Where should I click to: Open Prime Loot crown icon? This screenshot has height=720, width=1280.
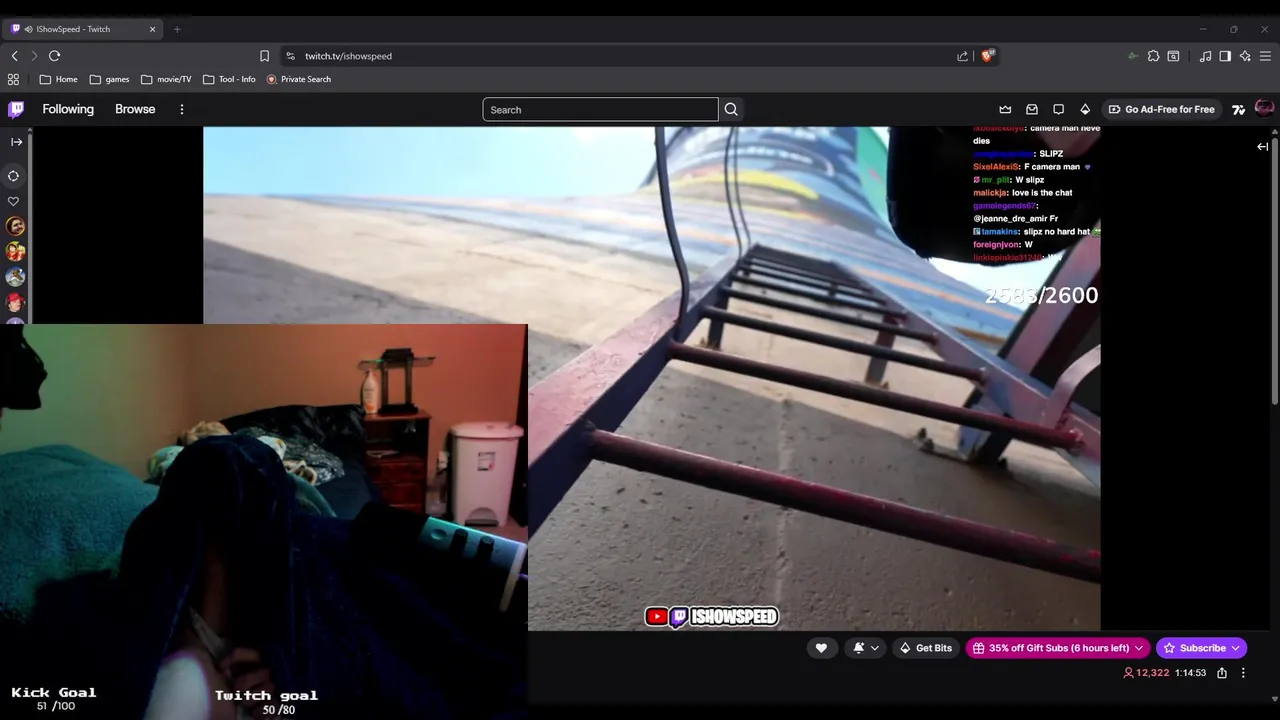pyautogui.click(x=1005, y=109)
